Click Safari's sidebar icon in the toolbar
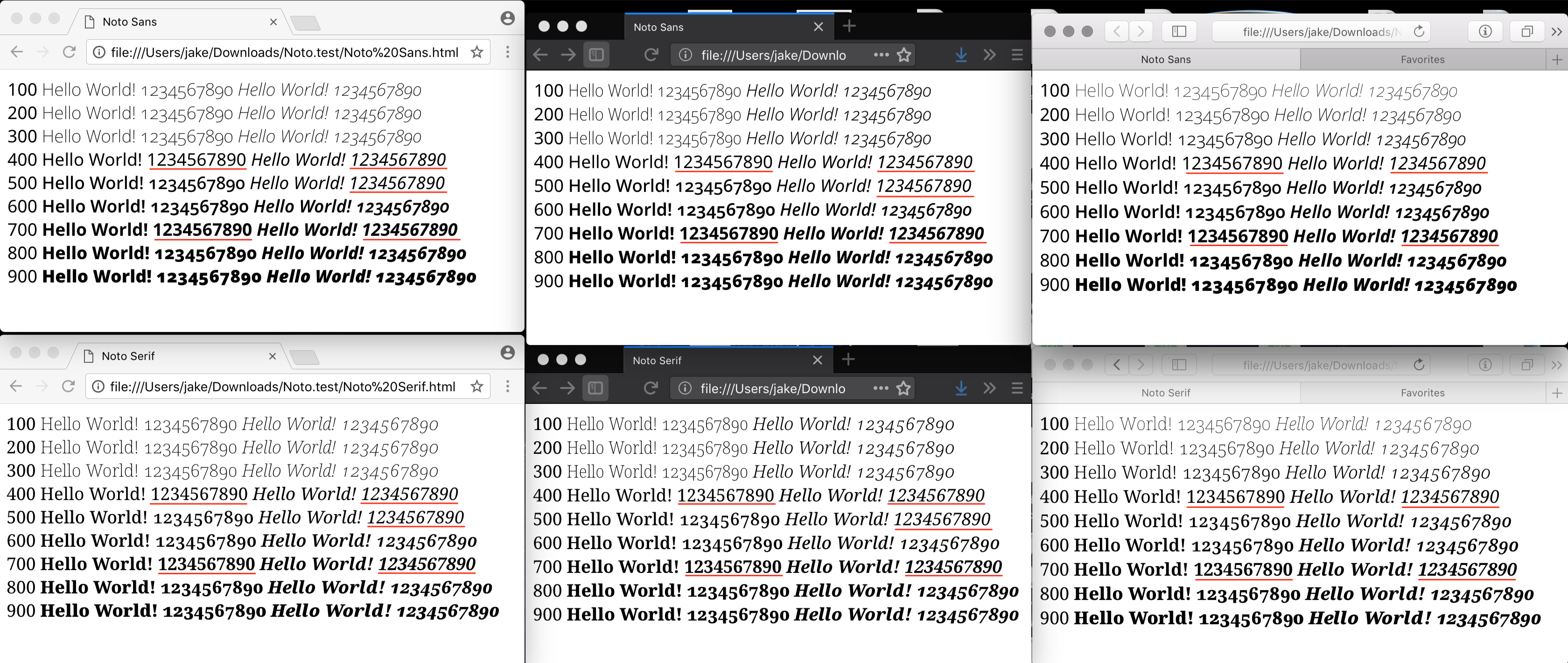Viewport: 1568px width, 663px height. [1178, 31]
